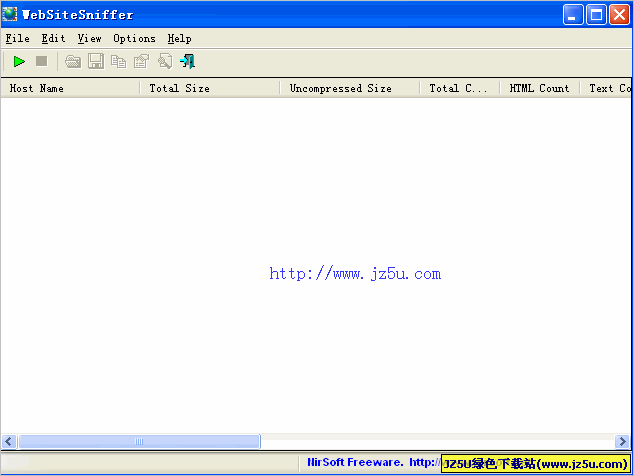This screenshot has height=476, width=634.
Task: Close the WebSiteSniffer window
Action: click(619, 15)
